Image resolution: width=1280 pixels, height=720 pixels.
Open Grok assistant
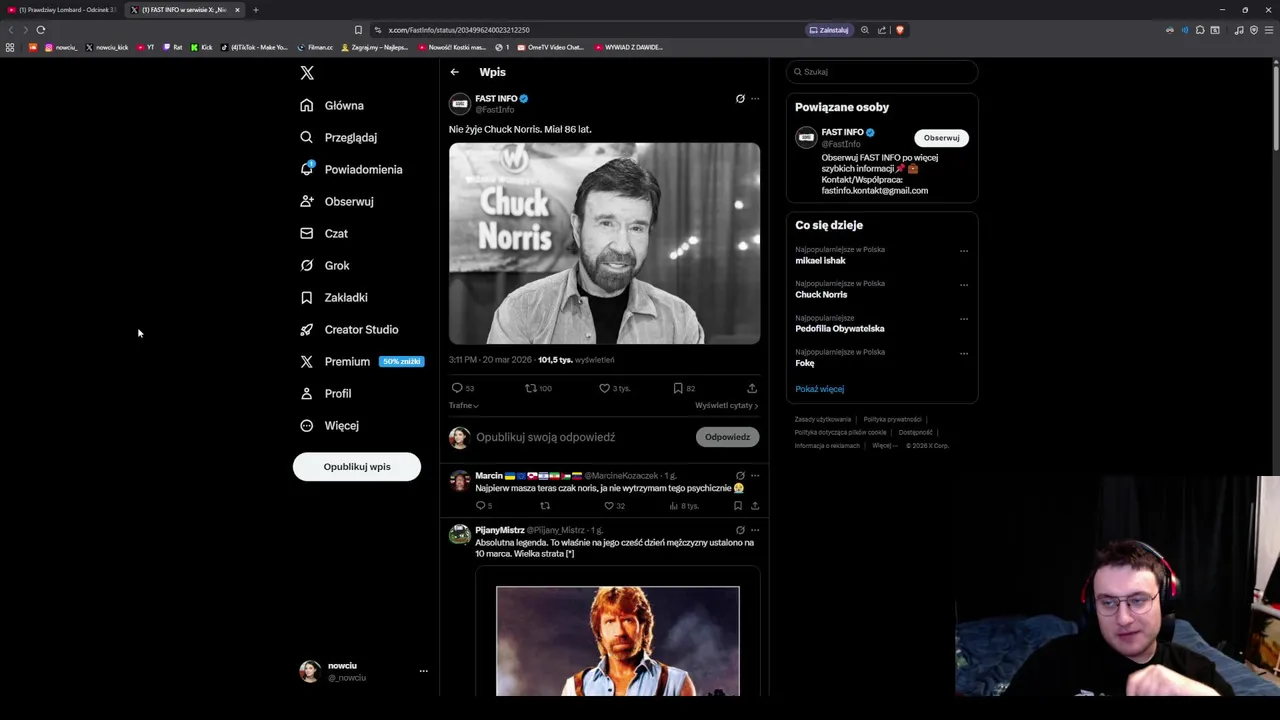tap(325, 265)
